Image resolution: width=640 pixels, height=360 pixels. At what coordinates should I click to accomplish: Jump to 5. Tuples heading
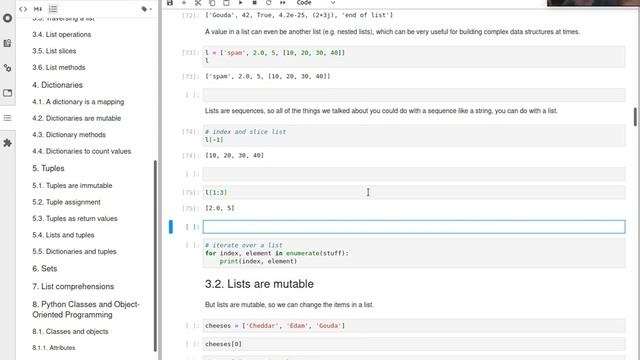[x=48, y=168]
